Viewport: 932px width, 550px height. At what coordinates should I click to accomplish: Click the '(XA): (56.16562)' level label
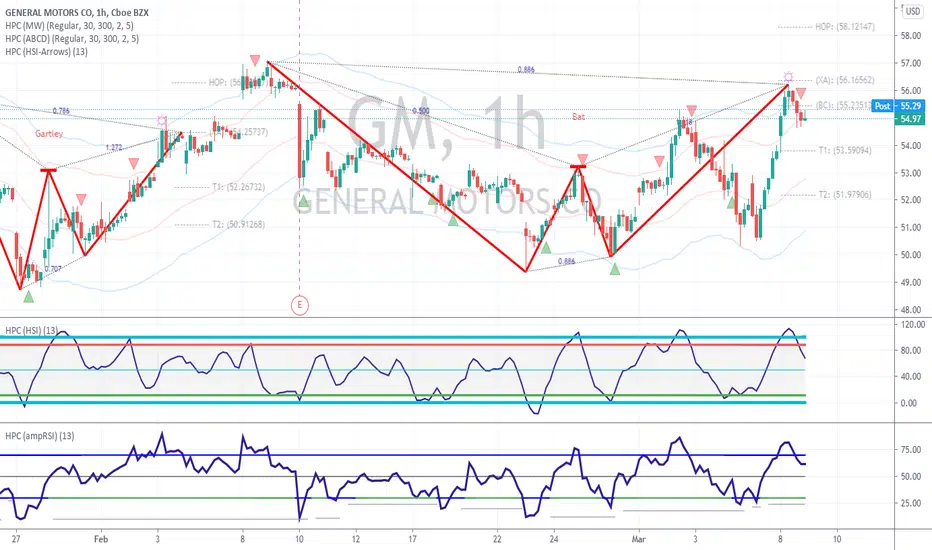click(845, 80)
